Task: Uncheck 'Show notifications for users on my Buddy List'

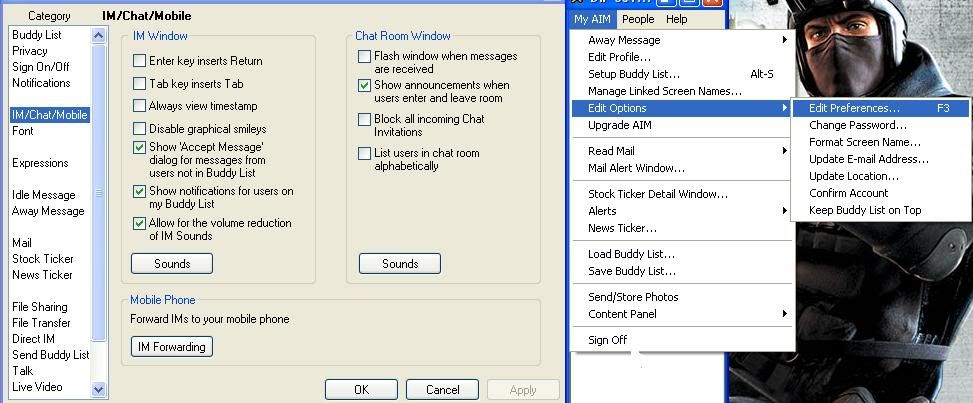Action: (140, 191)
